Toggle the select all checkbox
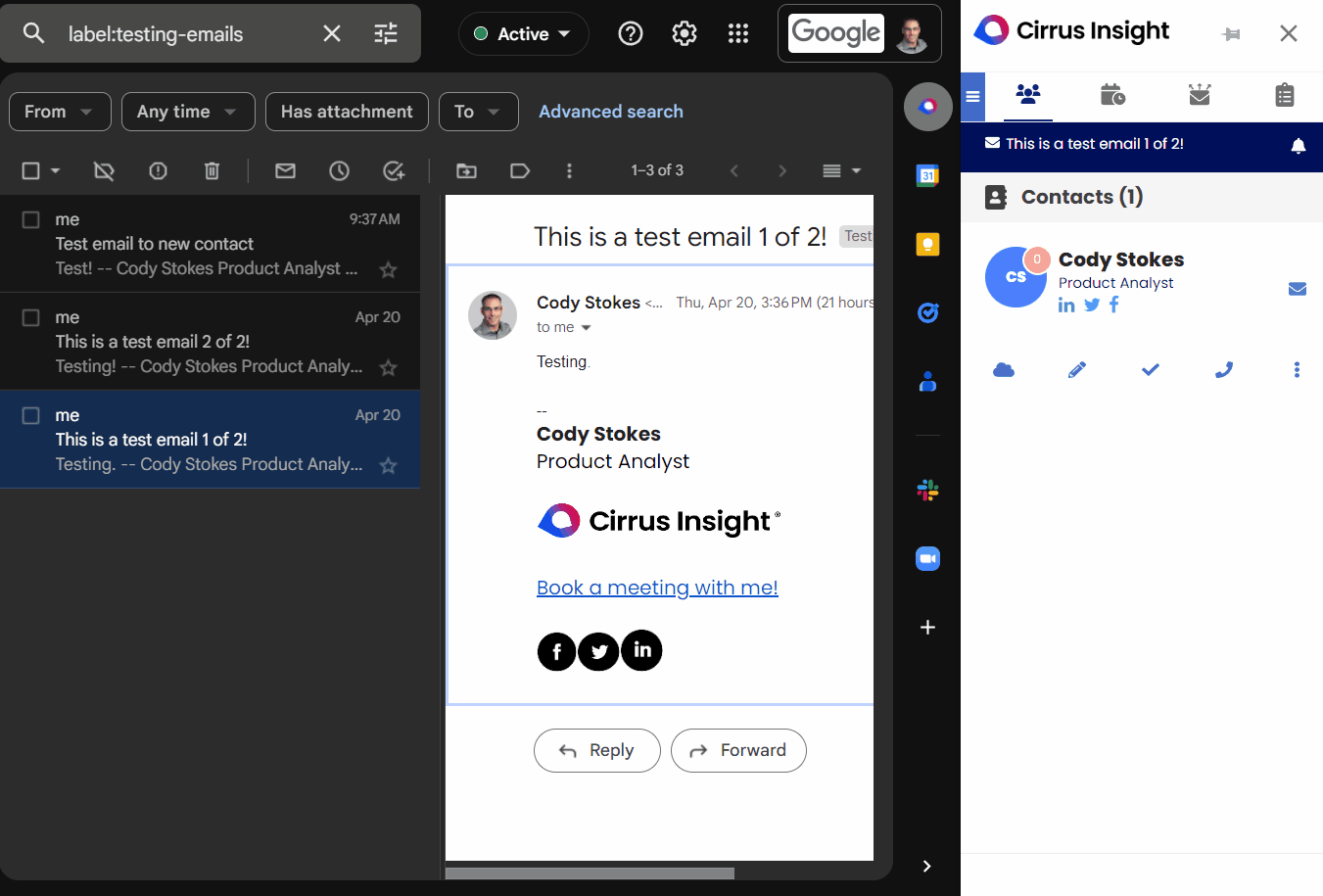The image size is (1323, 896). 30,171
